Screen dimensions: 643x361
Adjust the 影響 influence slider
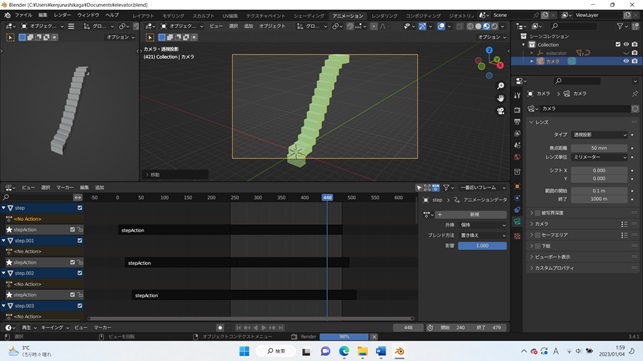(x=482, y=246)
